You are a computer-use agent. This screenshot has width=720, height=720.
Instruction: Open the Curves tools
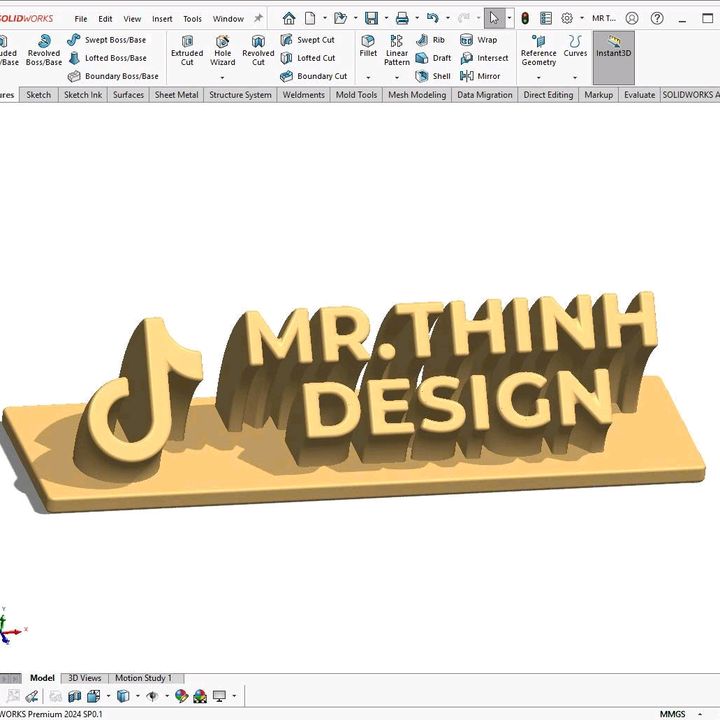[x=575, y=46]
